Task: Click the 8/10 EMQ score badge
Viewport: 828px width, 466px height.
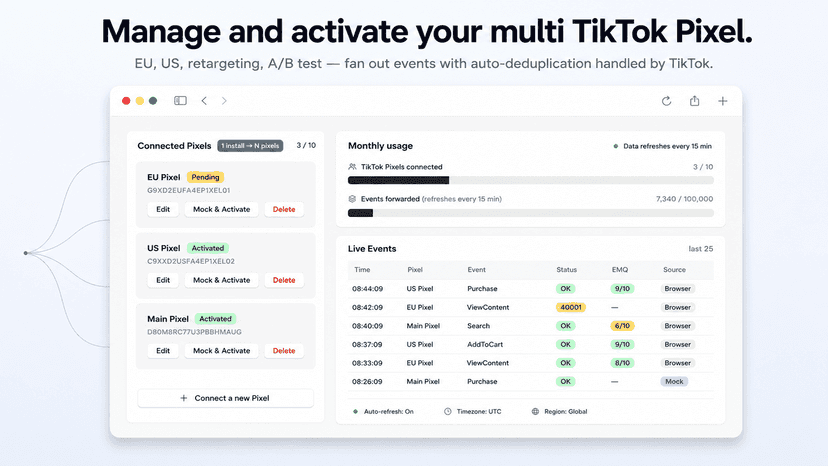Action: 622,363
